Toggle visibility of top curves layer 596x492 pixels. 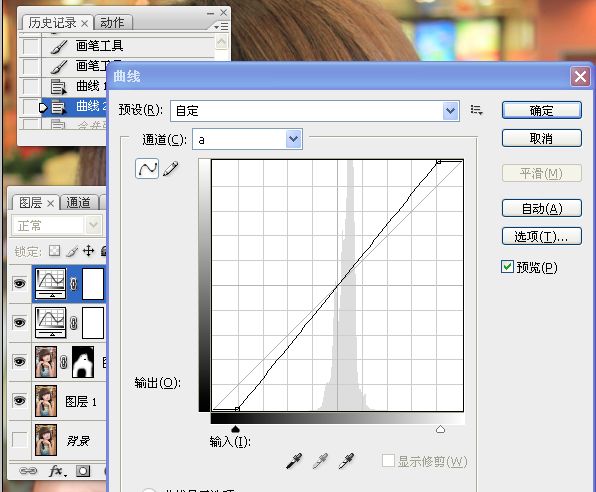(20, 283)
